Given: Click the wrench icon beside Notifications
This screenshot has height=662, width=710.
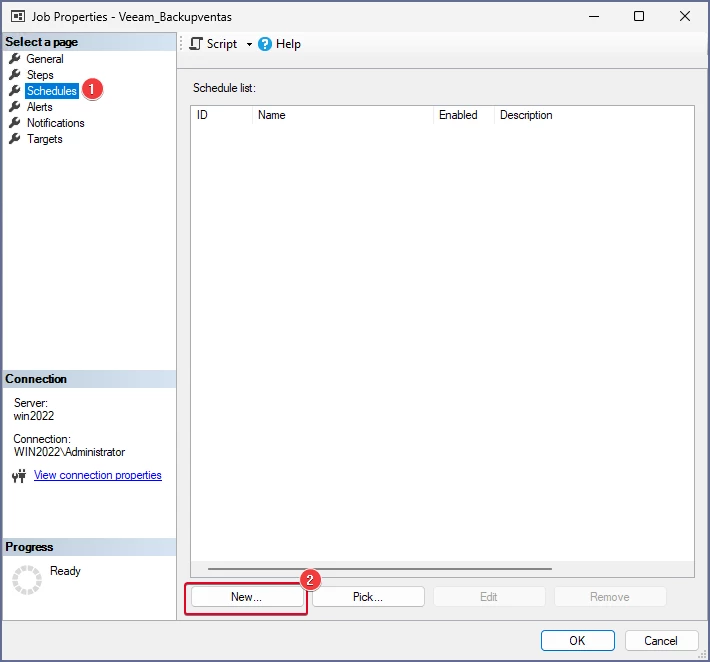Looking at the screenshot, I should tap(15, 123).
